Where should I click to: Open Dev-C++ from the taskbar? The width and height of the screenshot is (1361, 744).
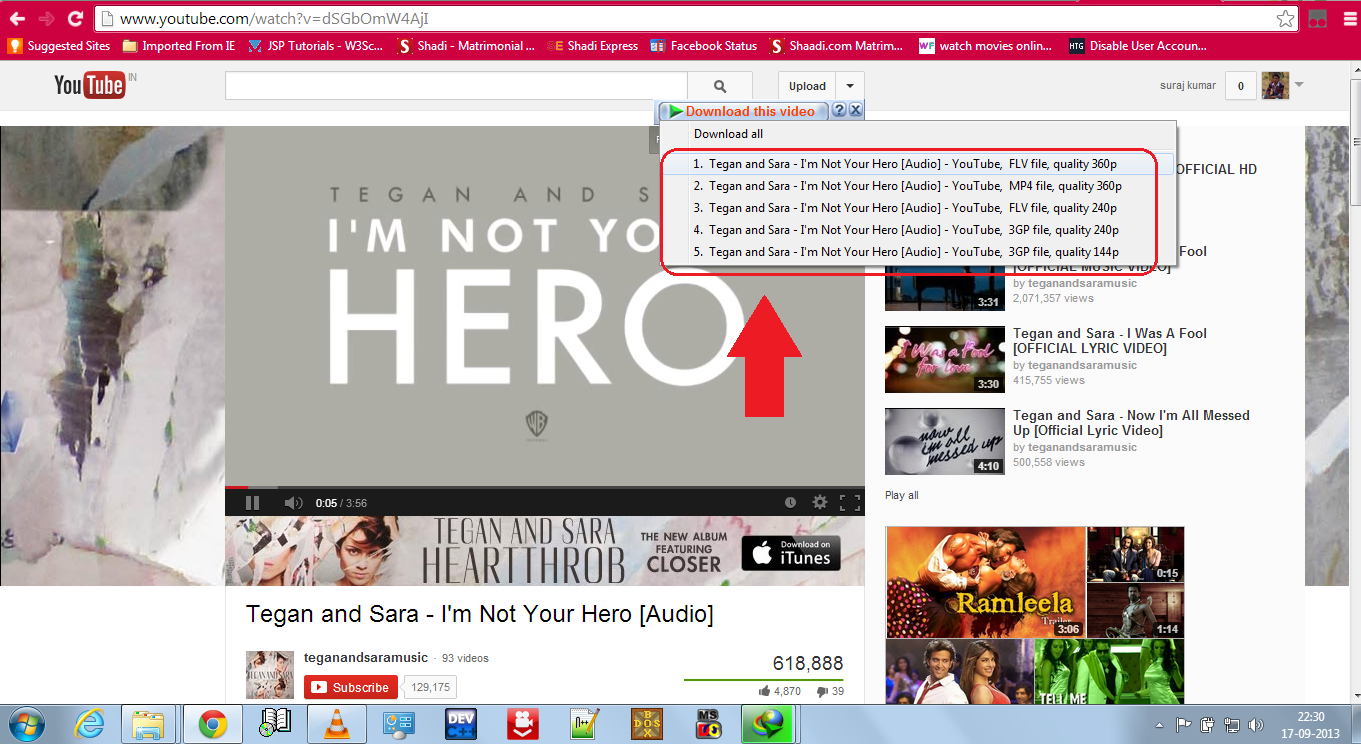pos(461,724)
